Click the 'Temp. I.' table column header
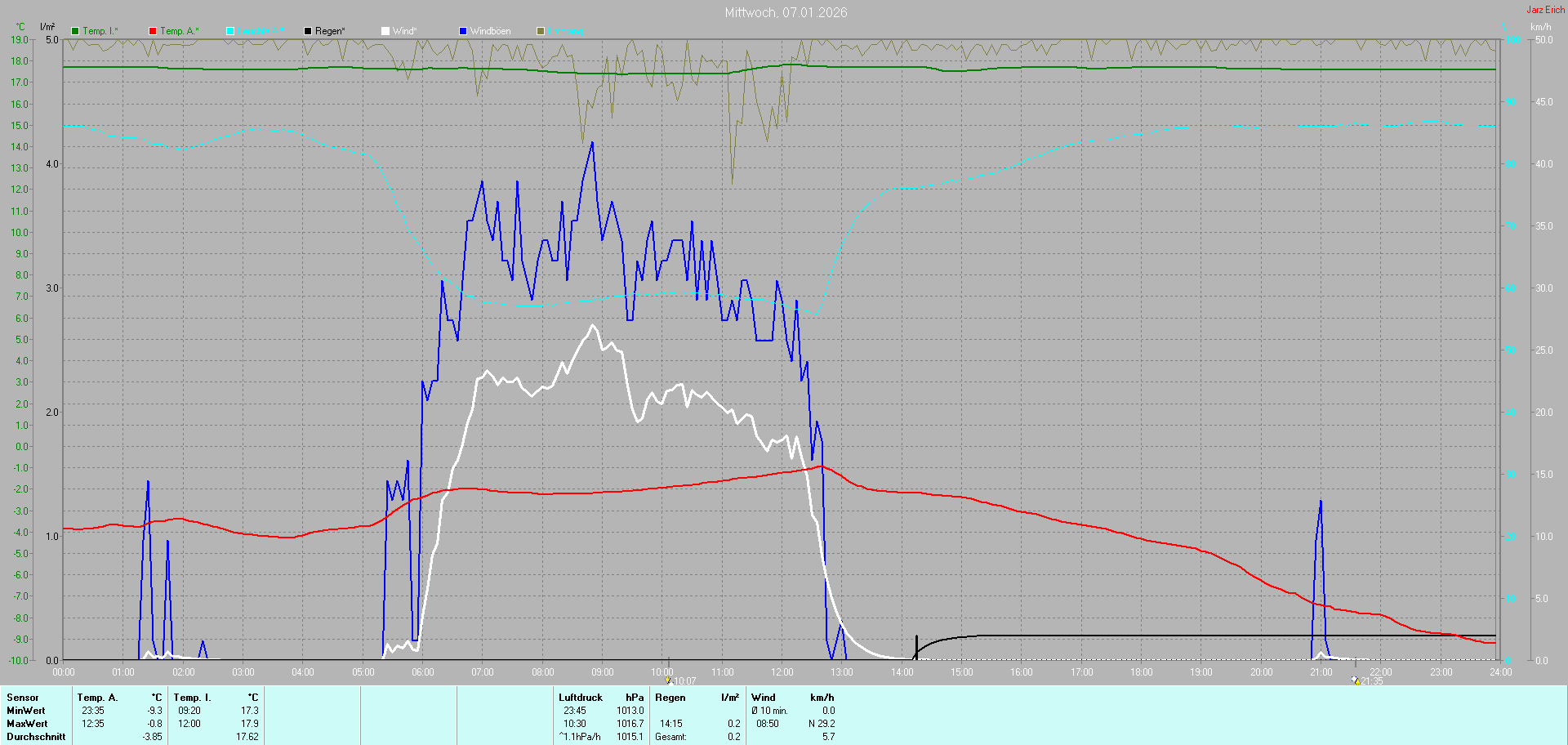The width and height of the screenshot is (1568, 745). point(193,698)
